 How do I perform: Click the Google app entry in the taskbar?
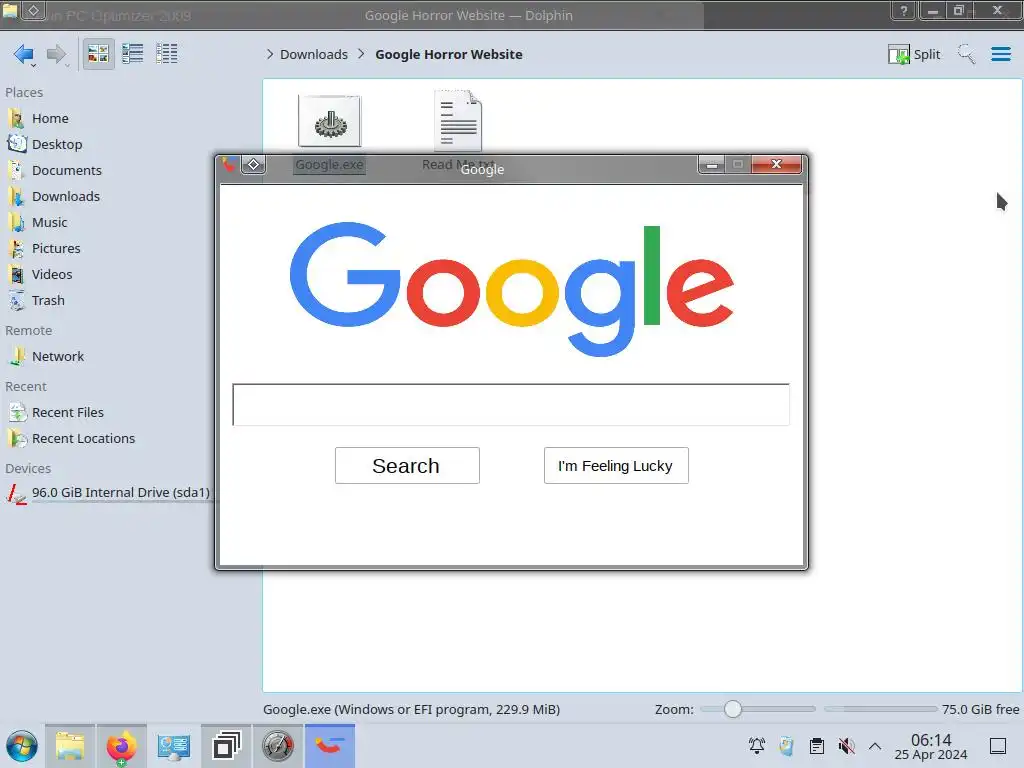(x=330, y=746)
